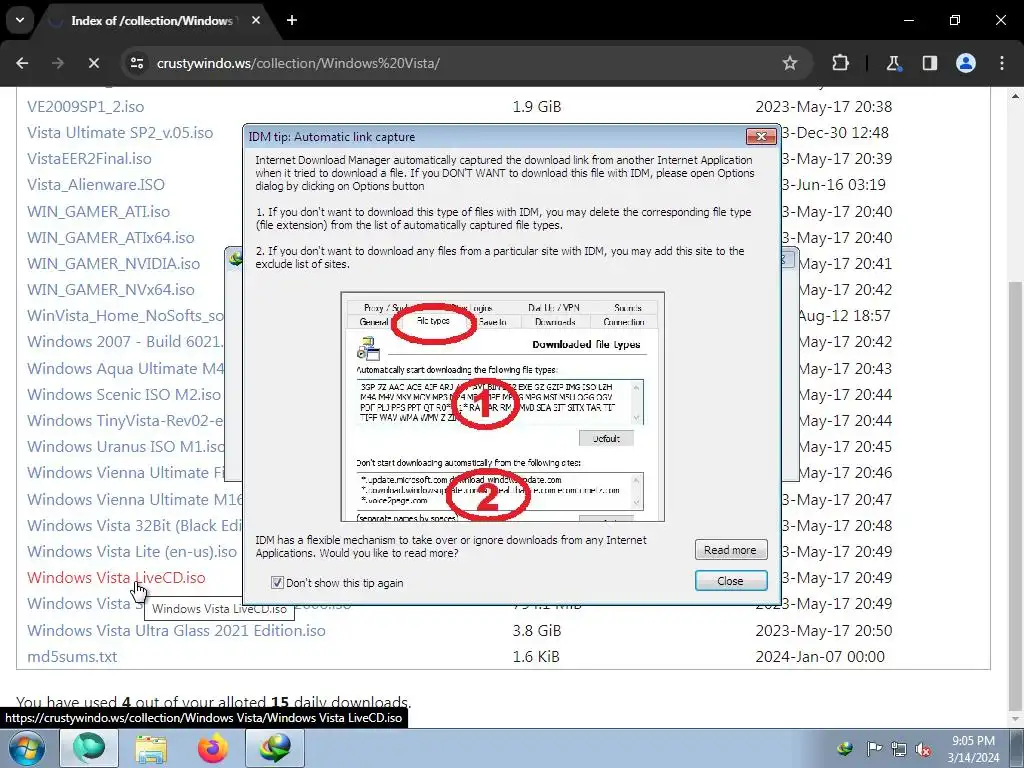
Task: Open WIN_GAMER_NVIDIA.iso link
Action: pyautogui.click(x=114, y=264)
